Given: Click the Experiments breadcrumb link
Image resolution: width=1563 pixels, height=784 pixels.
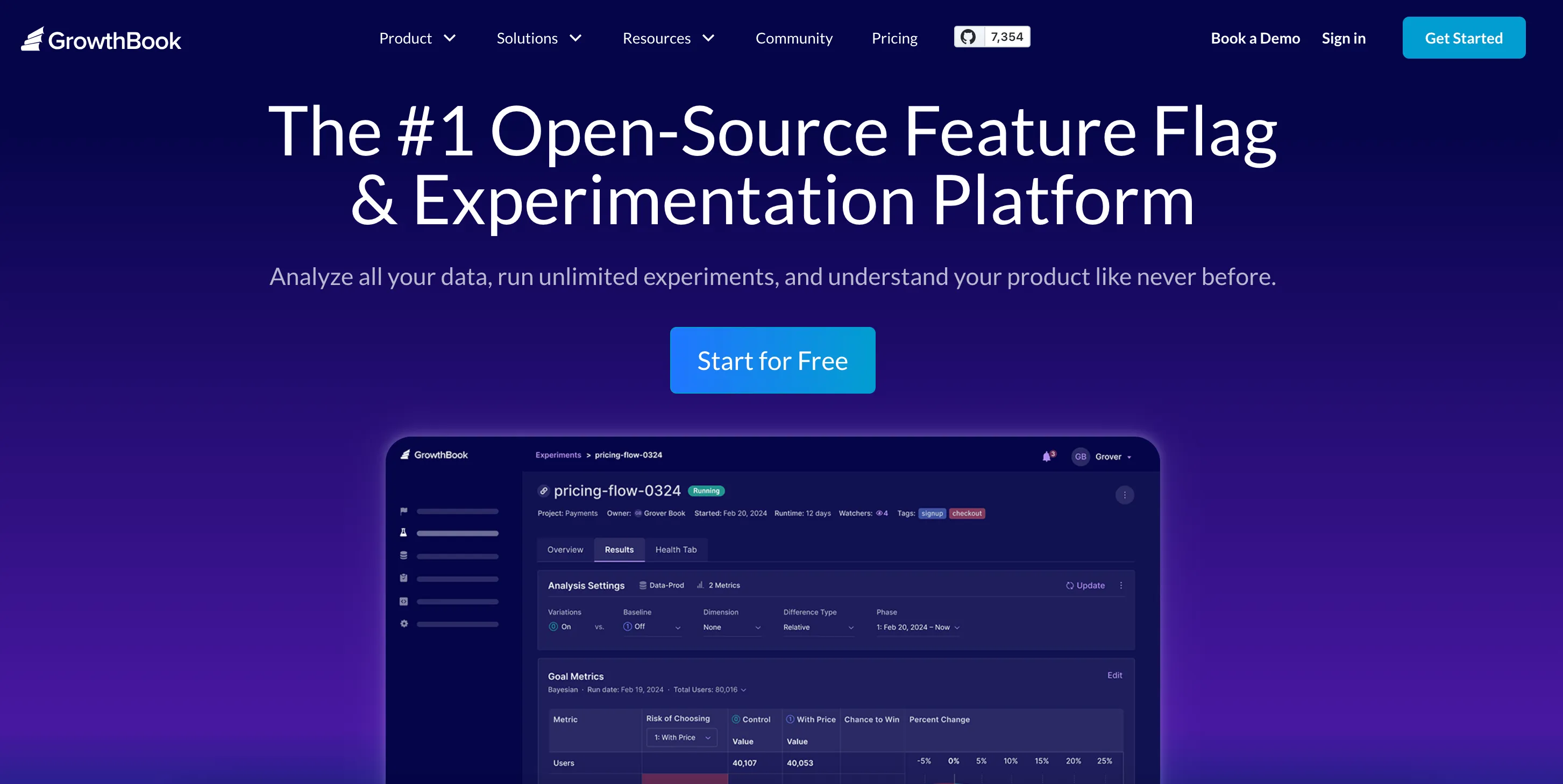Looking at the screenshot, I should (x=558, y=455).
